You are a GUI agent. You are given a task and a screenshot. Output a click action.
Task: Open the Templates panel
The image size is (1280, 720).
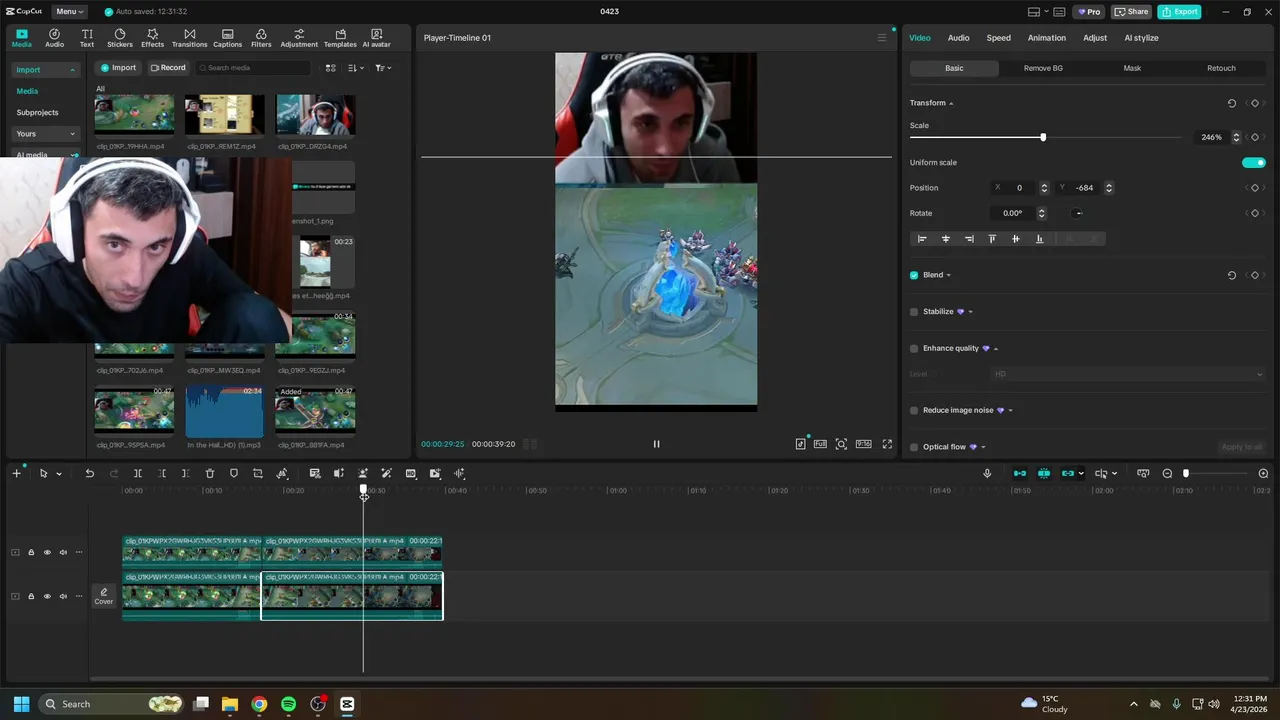pos(340,38)
